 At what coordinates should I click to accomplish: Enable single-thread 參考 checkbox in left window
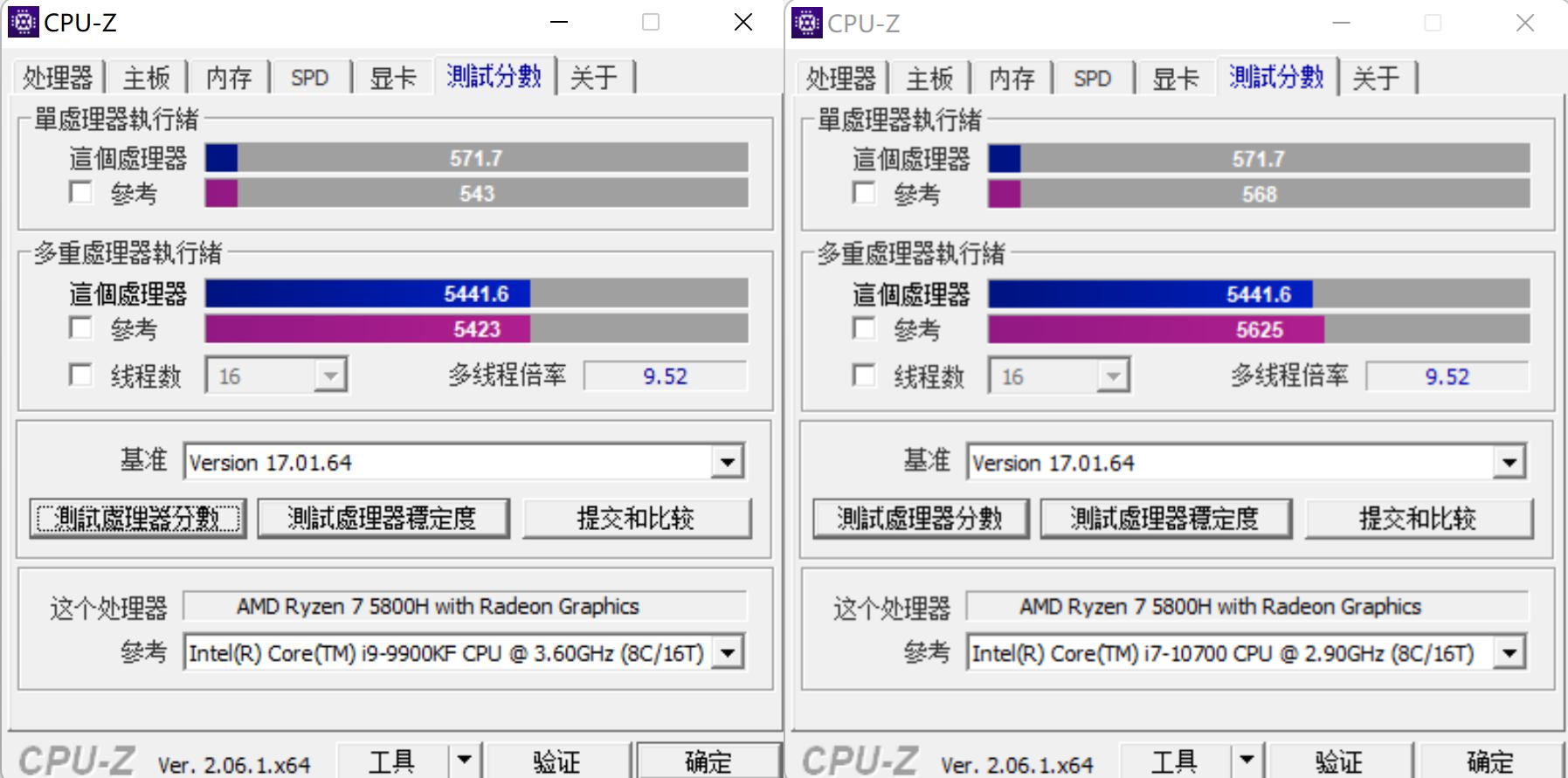(80, 192)
